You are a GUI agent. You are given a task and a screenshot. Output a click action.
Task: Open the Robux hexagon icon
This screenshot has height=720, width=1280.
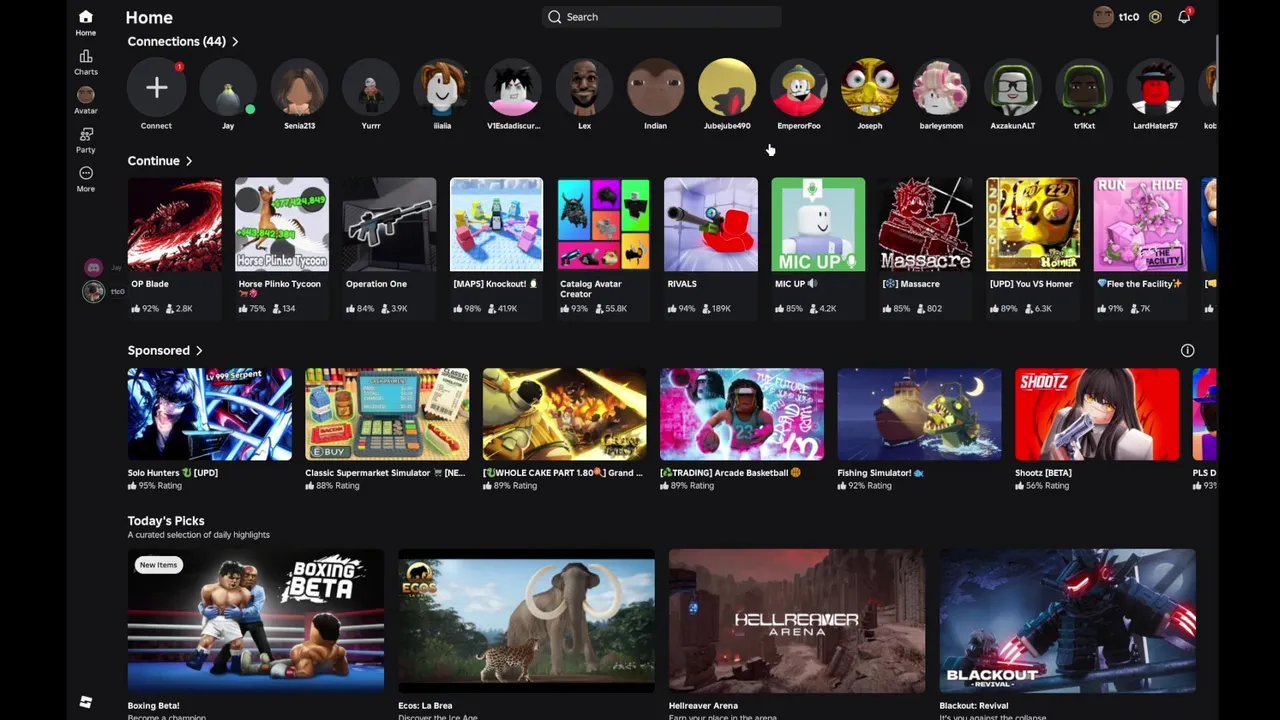(x=1155, y=17)
